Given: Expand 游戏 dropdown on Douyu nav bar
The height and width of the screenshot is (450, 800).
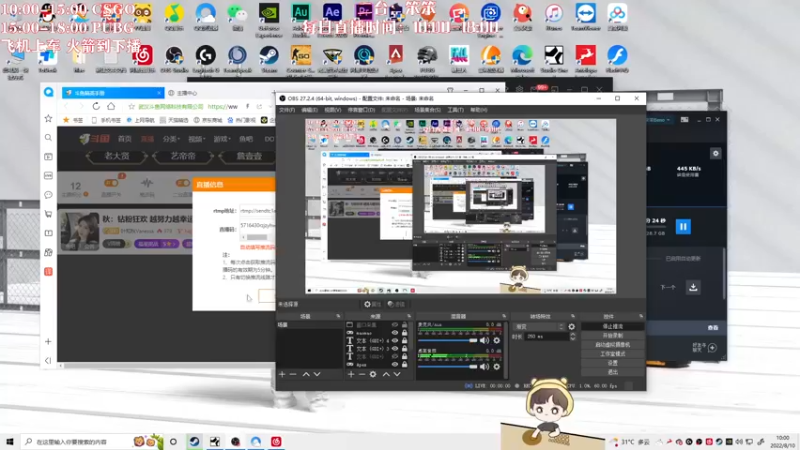Looking at the screenshot, I should click(221, 139).
